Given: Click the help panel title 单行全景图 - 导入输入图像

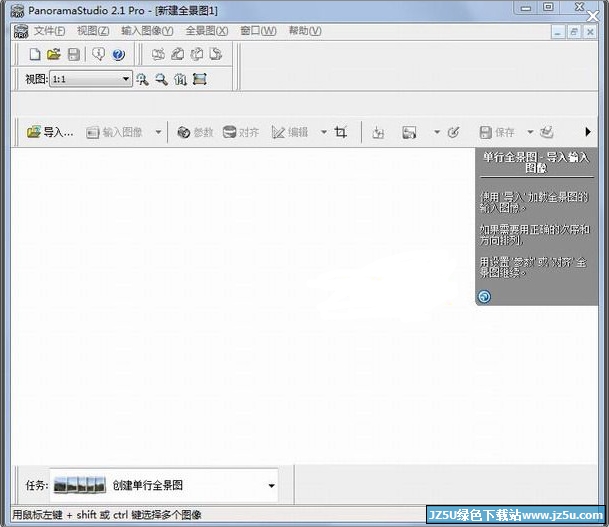Looking at the screenshot, I should (536, 163).
